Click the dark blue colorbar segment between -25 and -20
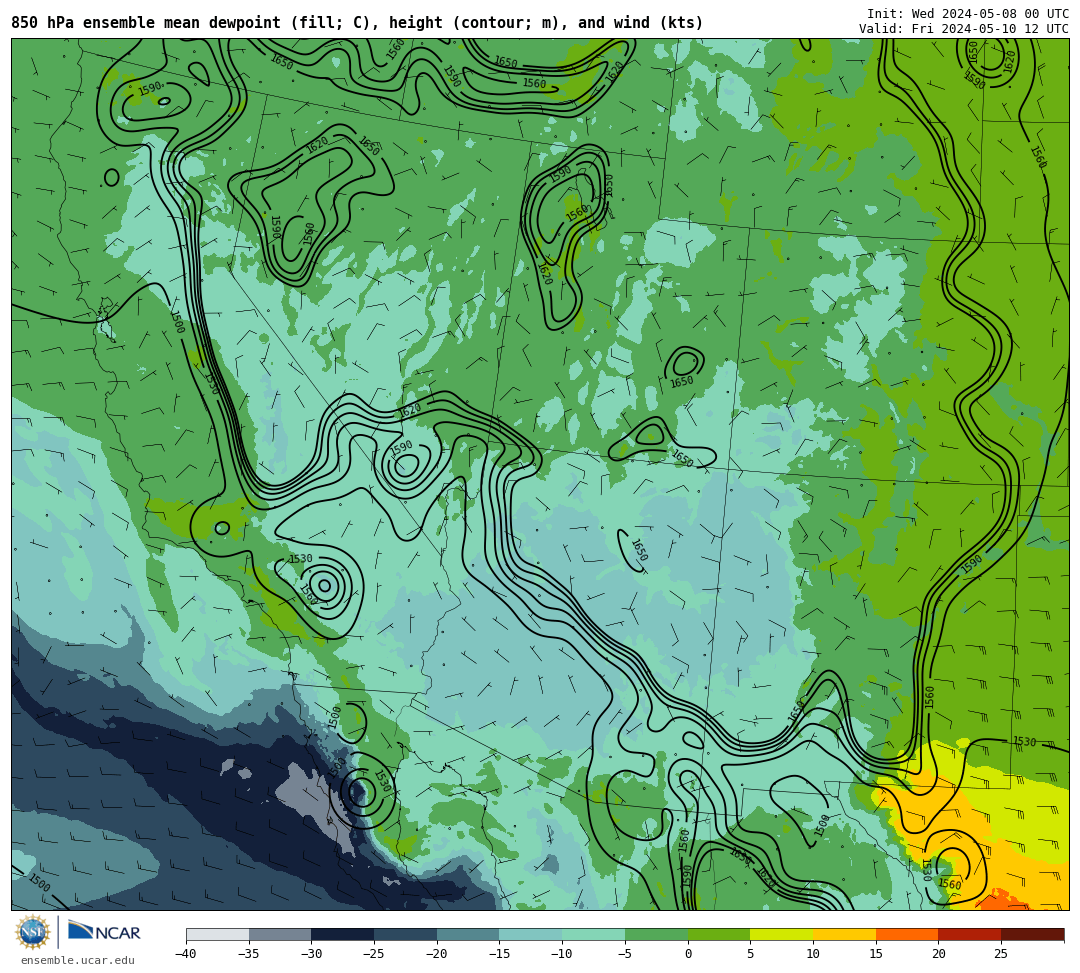Image resolution: width=1080 pixels, height=973 pixels. [x=406, y=934]
